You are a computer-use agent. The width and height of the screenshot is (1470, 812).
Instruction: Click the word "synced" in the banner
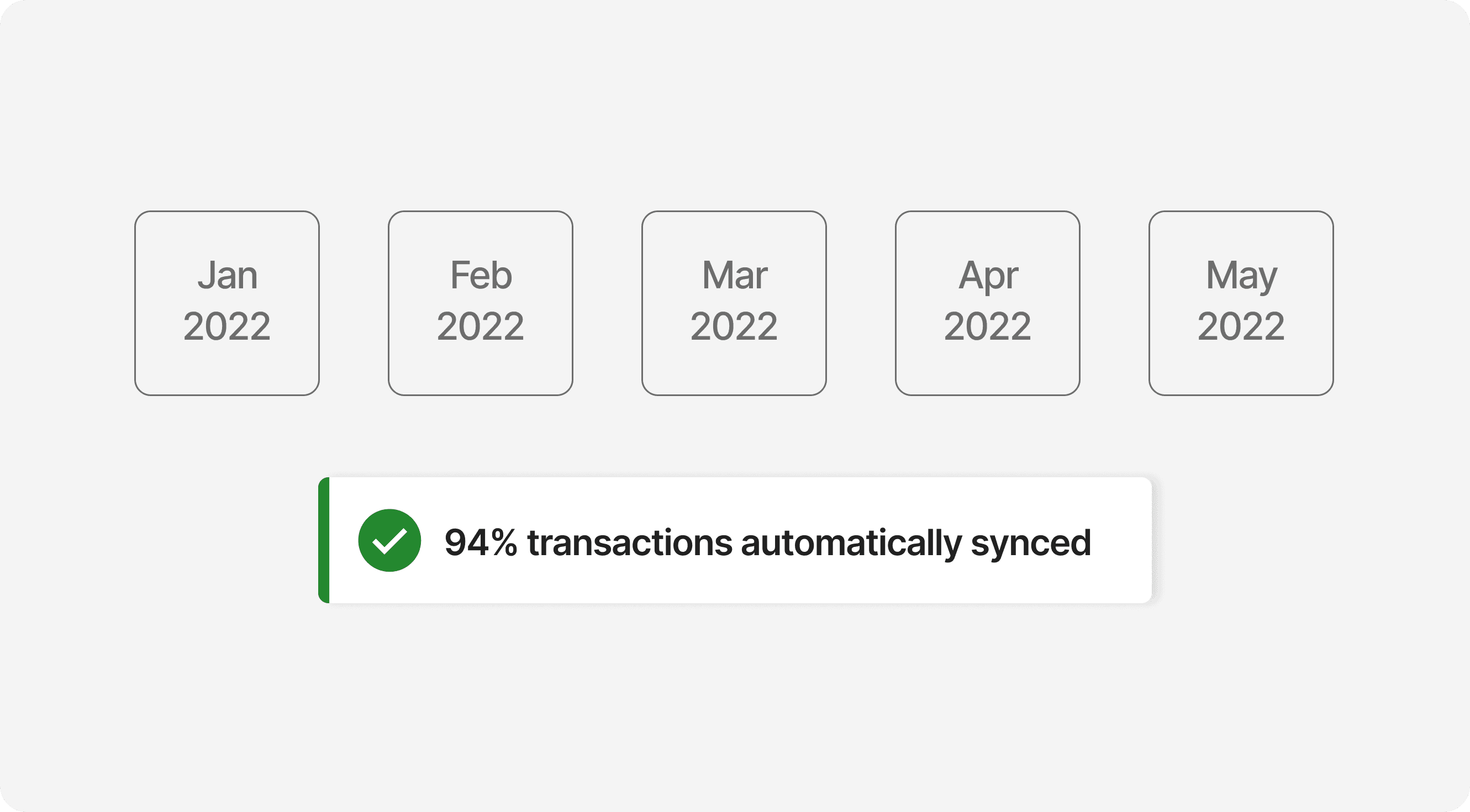(x=1031, y=543)
